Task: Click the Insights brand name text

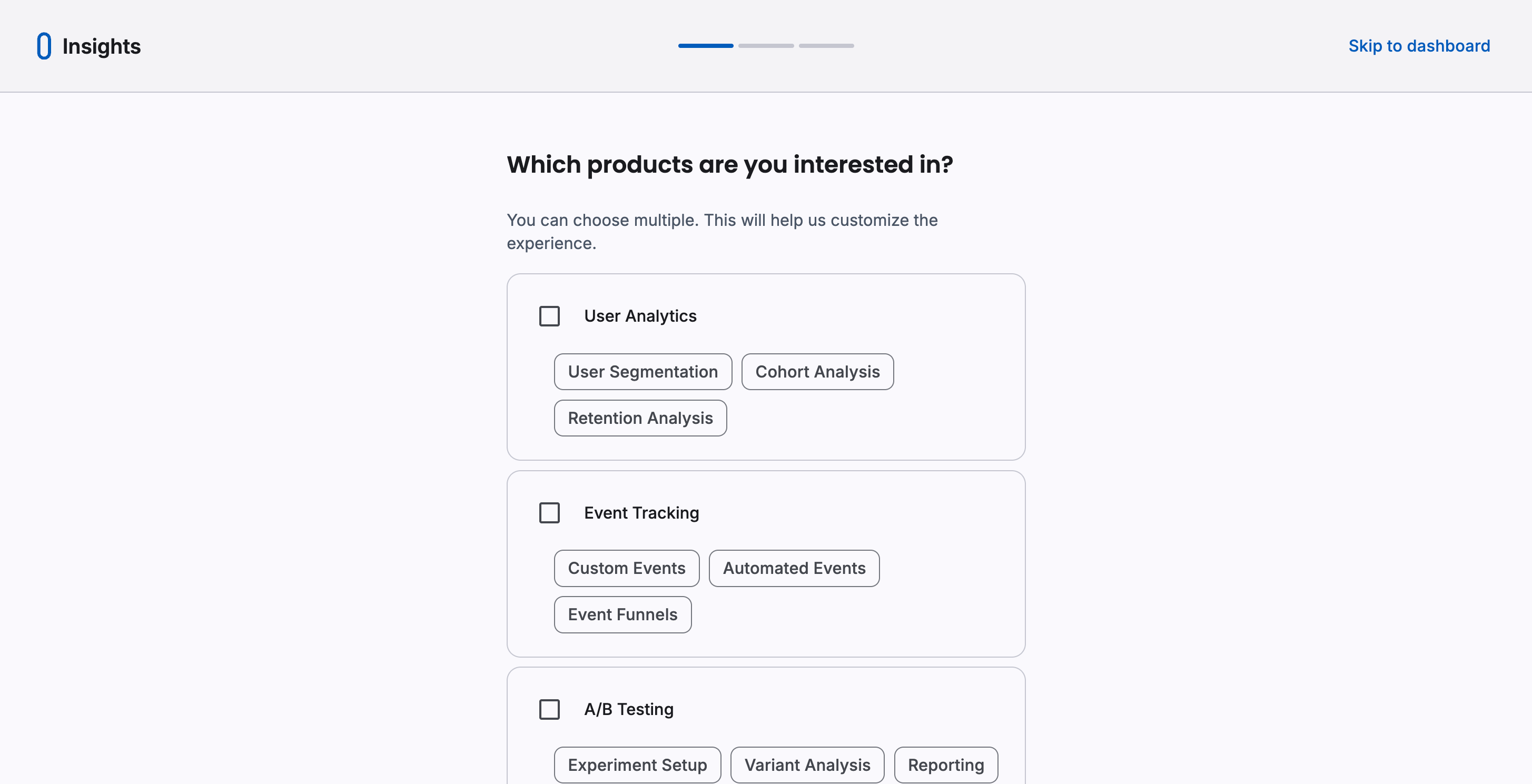Action: [x=101, y=46]
